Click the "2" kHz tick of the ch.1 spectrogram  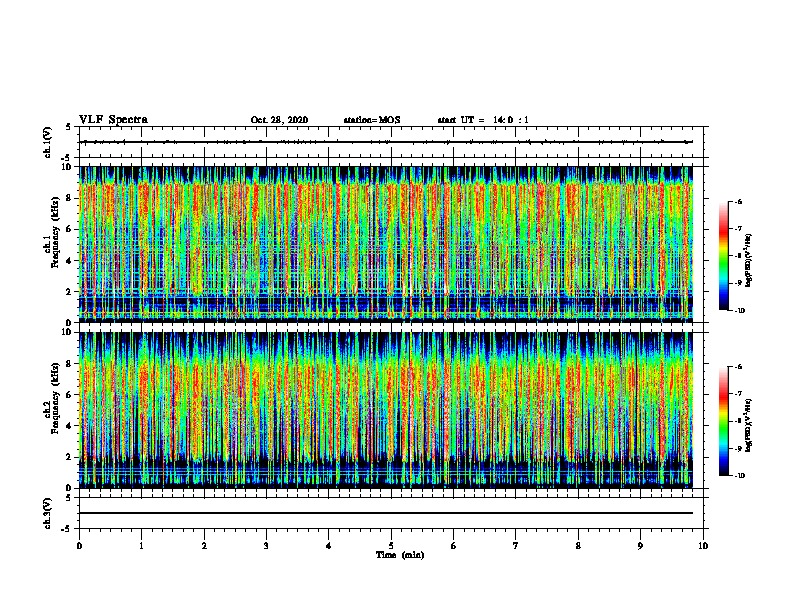point(69,292)
